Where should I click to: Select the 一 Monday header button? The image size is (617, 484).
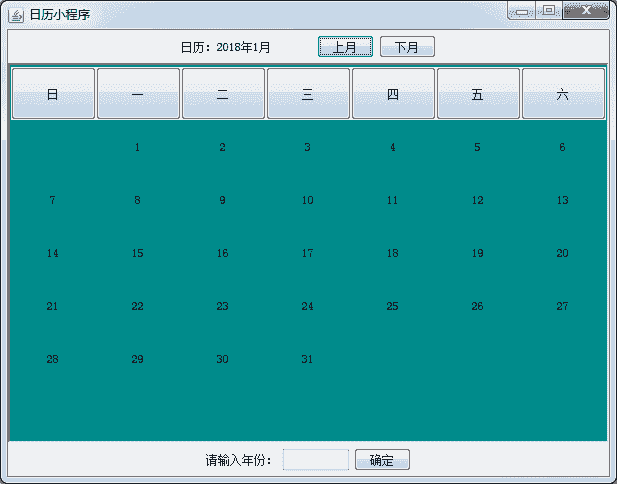(x=138, y=94)
